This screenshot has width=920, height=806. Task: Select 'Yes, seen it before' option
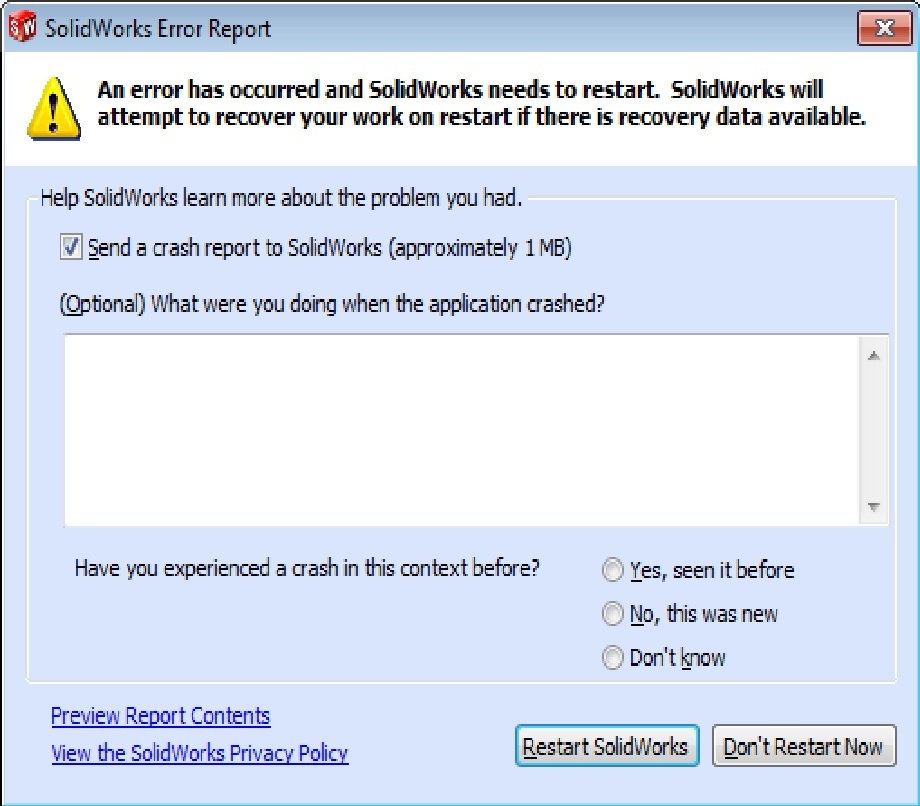tap(613, 570)
